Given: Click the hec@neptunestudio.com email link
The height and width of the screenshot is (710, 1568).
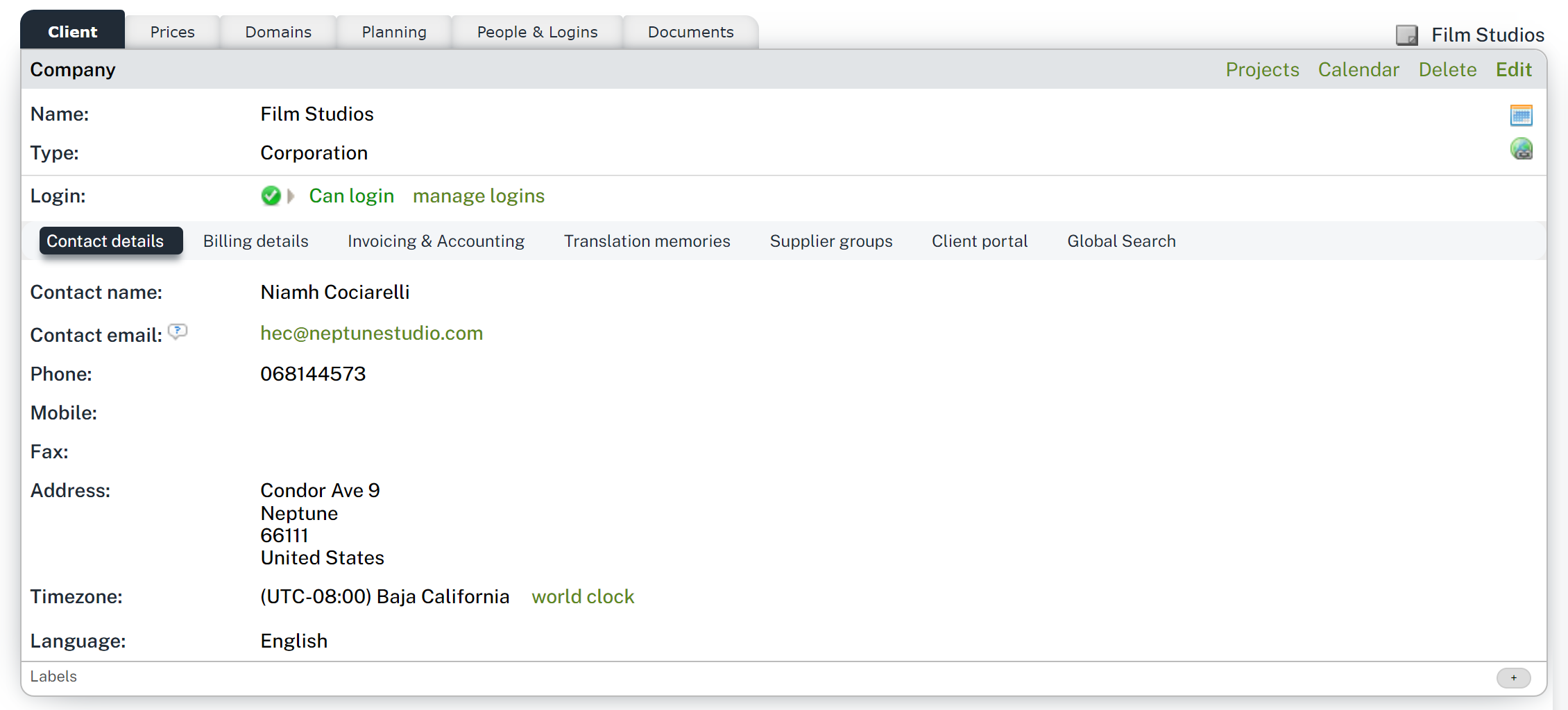Looking at the screenshot, I should click(x=372, y=333).
